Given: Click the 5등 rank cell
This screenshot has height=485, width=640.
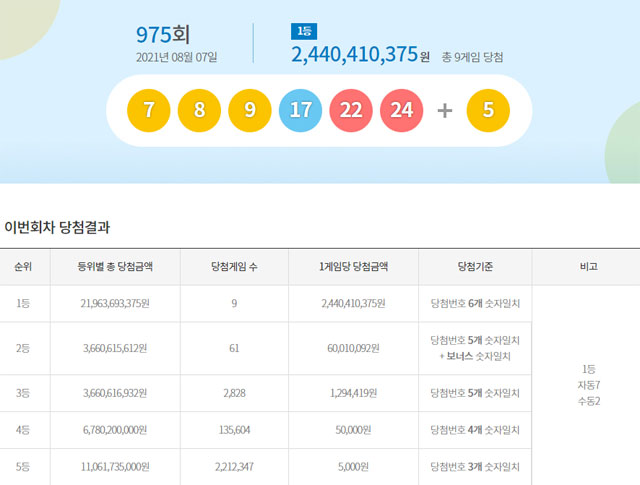Looking at the screenshot, I should tap(23, 467).
